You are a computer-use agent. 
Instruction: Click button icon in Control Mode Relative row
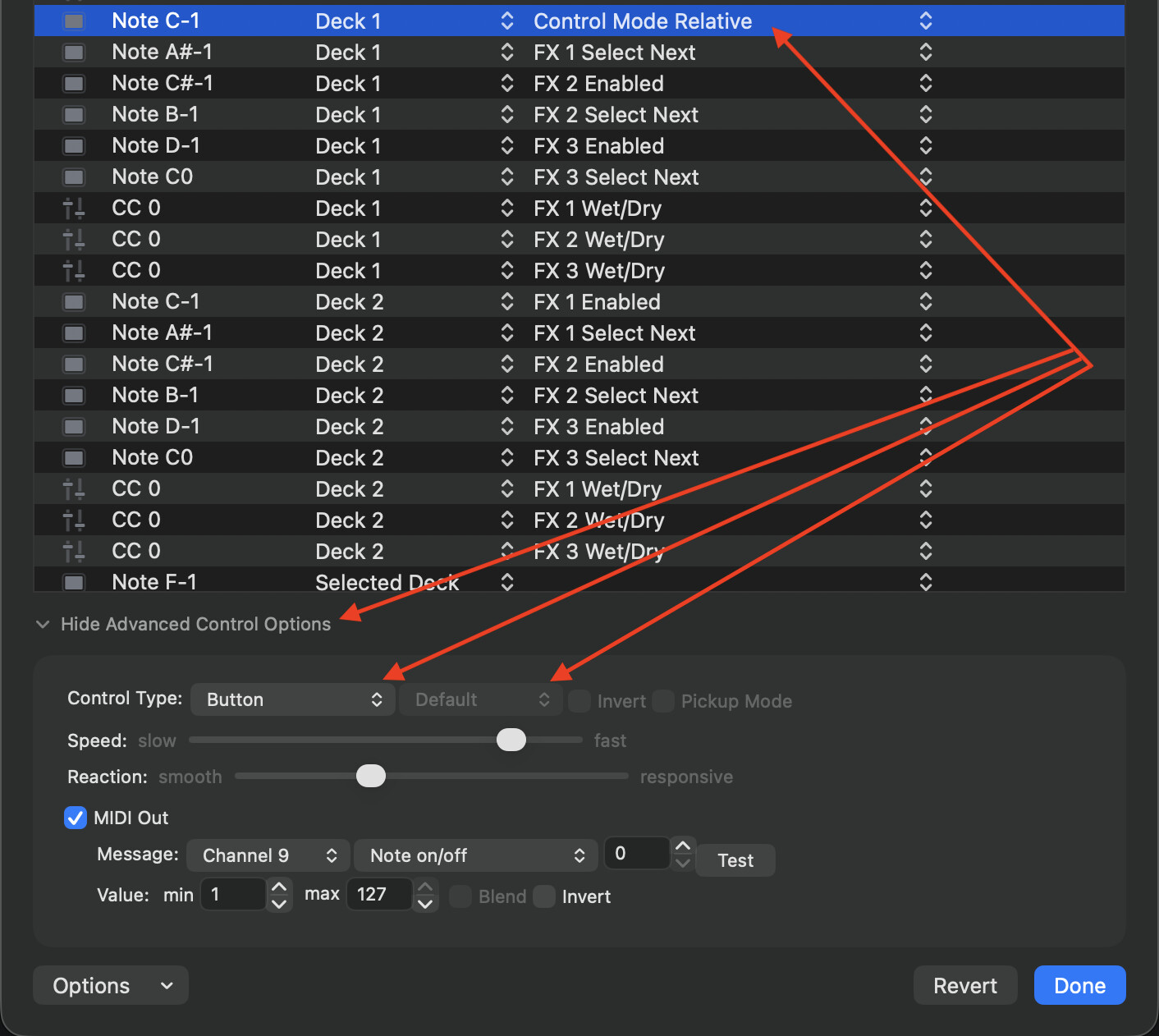pos(74,21)
